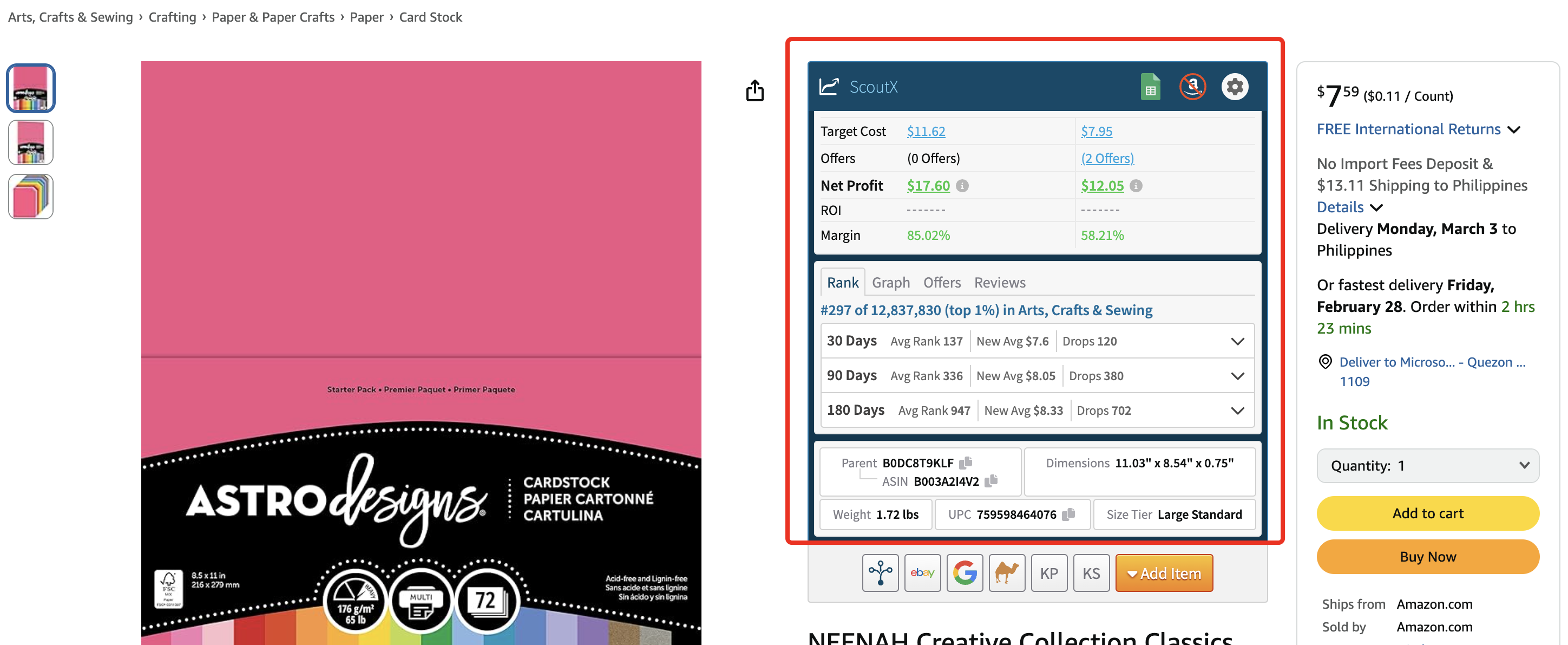1568x645 pixels.
Task: Open ScoutX settings gear
Action: pyautogui.click(x=1235, y=87)
